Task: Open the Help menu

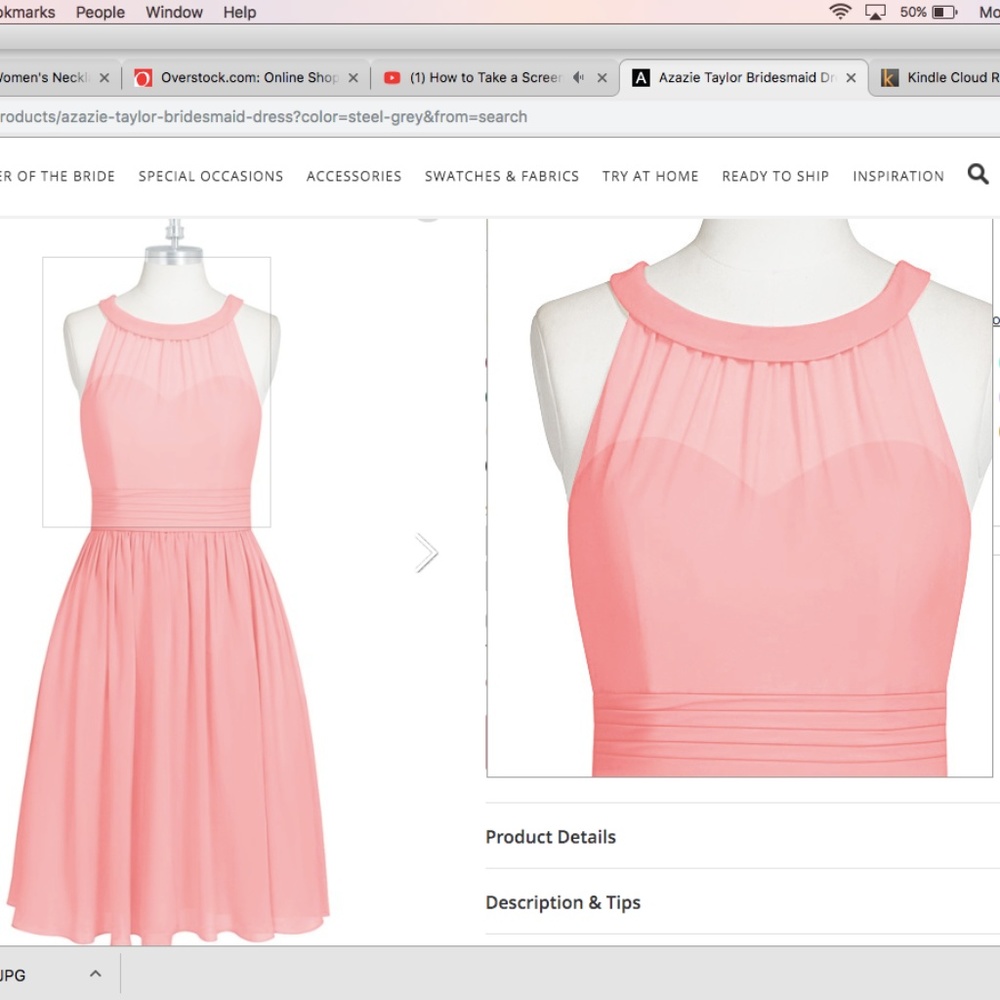Action: (x=240, y=12)
